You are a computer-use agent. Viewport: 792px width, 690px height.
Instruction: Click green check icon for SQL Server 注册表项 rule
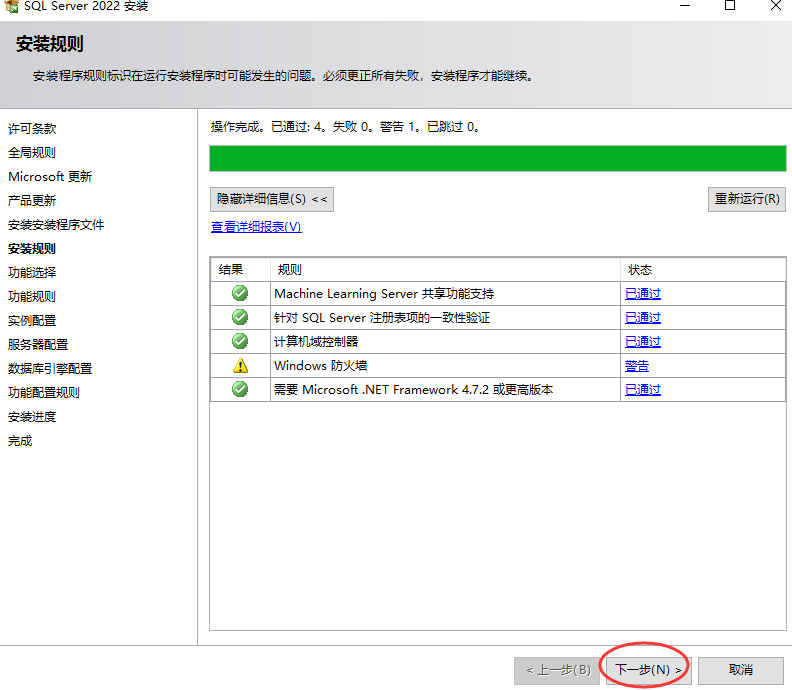click(240, 317)
